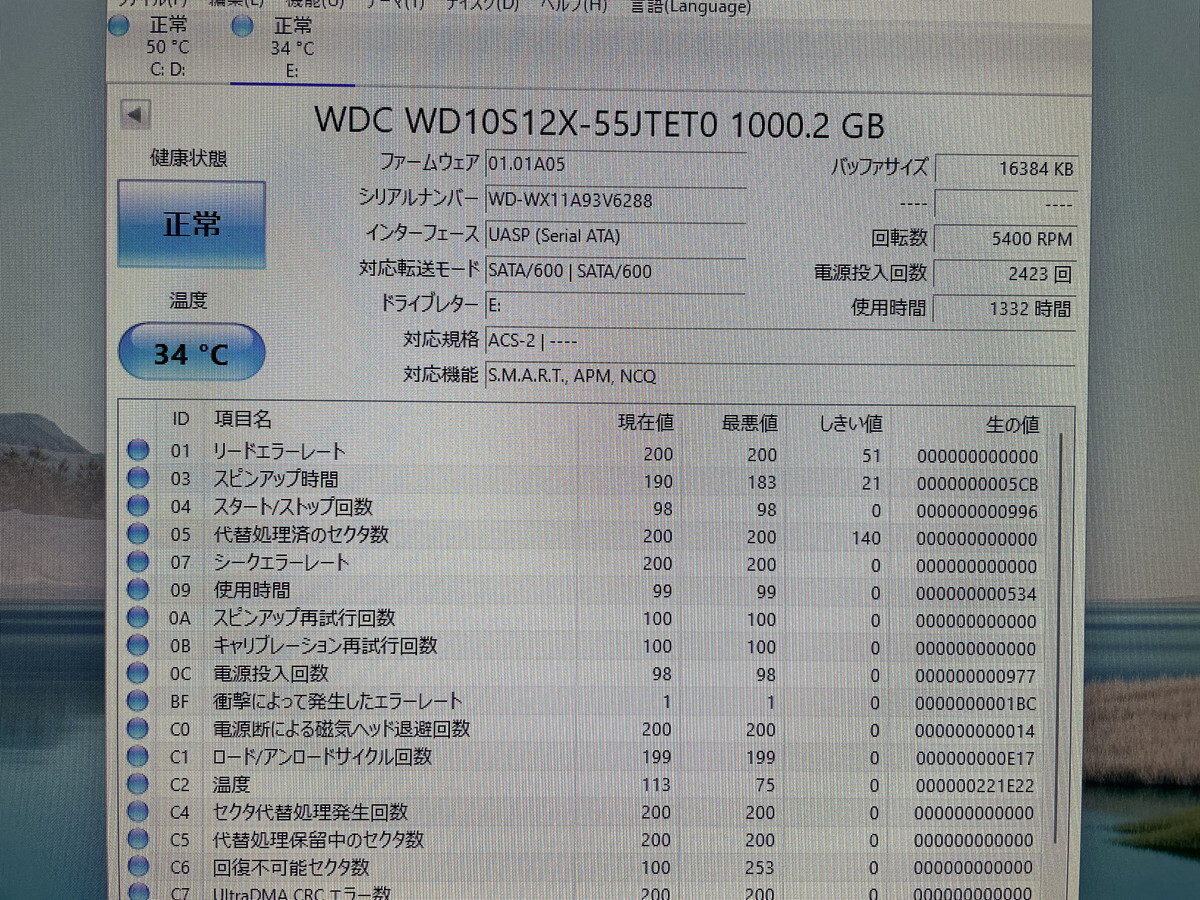The width and height of the screenshot is (1200, 900).
Task: Select the キャリブレーション再試行回数 attribute name
Action: tap(326, 646)
